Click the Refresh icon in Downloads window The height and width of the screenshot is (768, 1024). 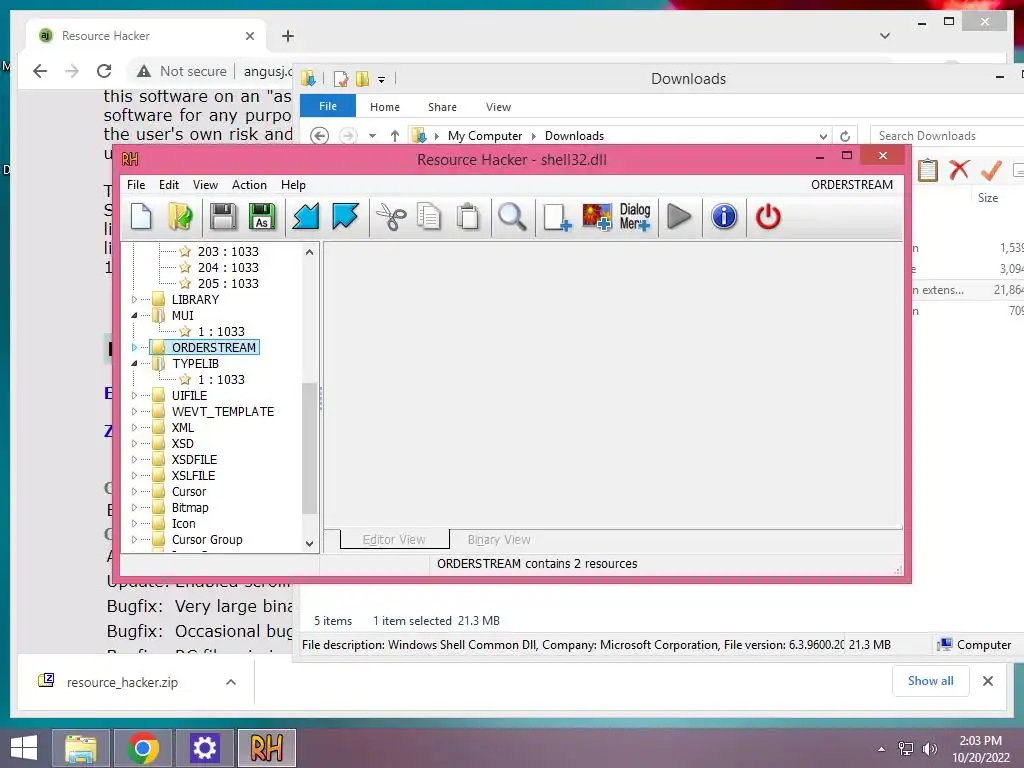[844, 136]
